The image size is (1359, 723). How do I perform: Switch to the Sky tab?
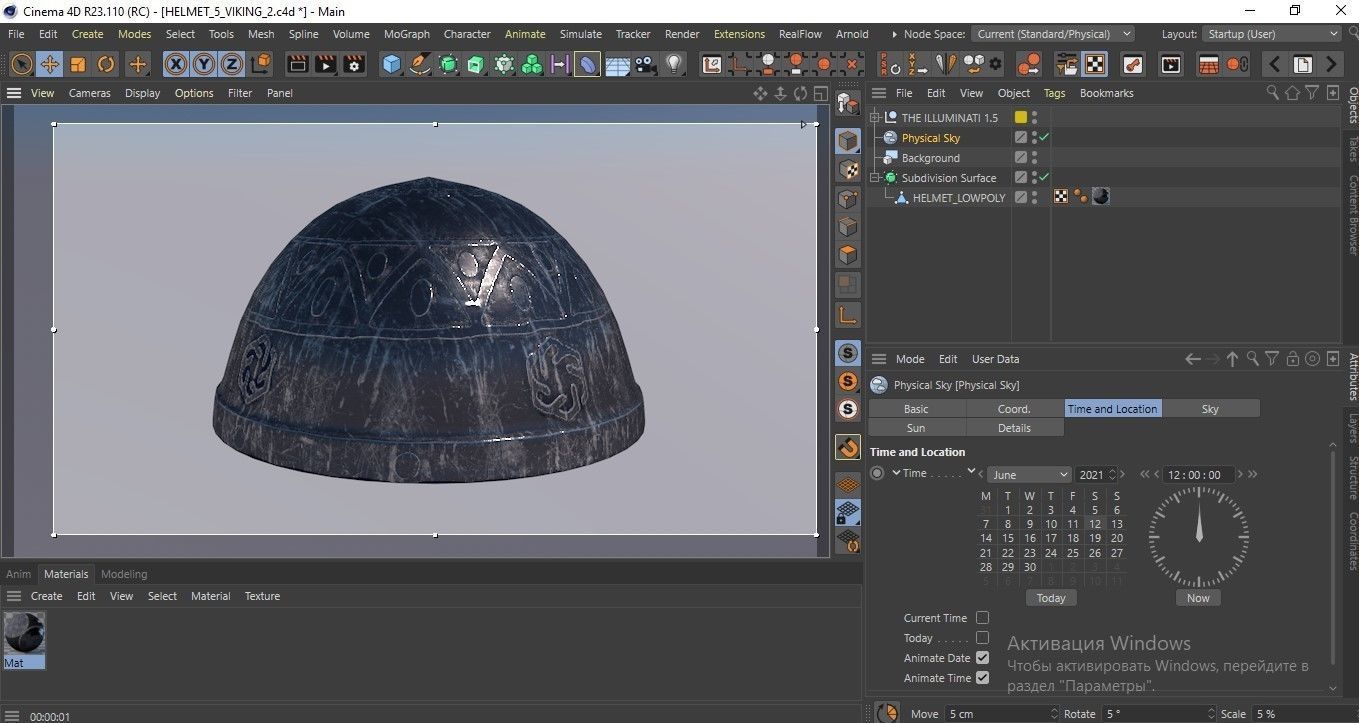pos(1210,409)
